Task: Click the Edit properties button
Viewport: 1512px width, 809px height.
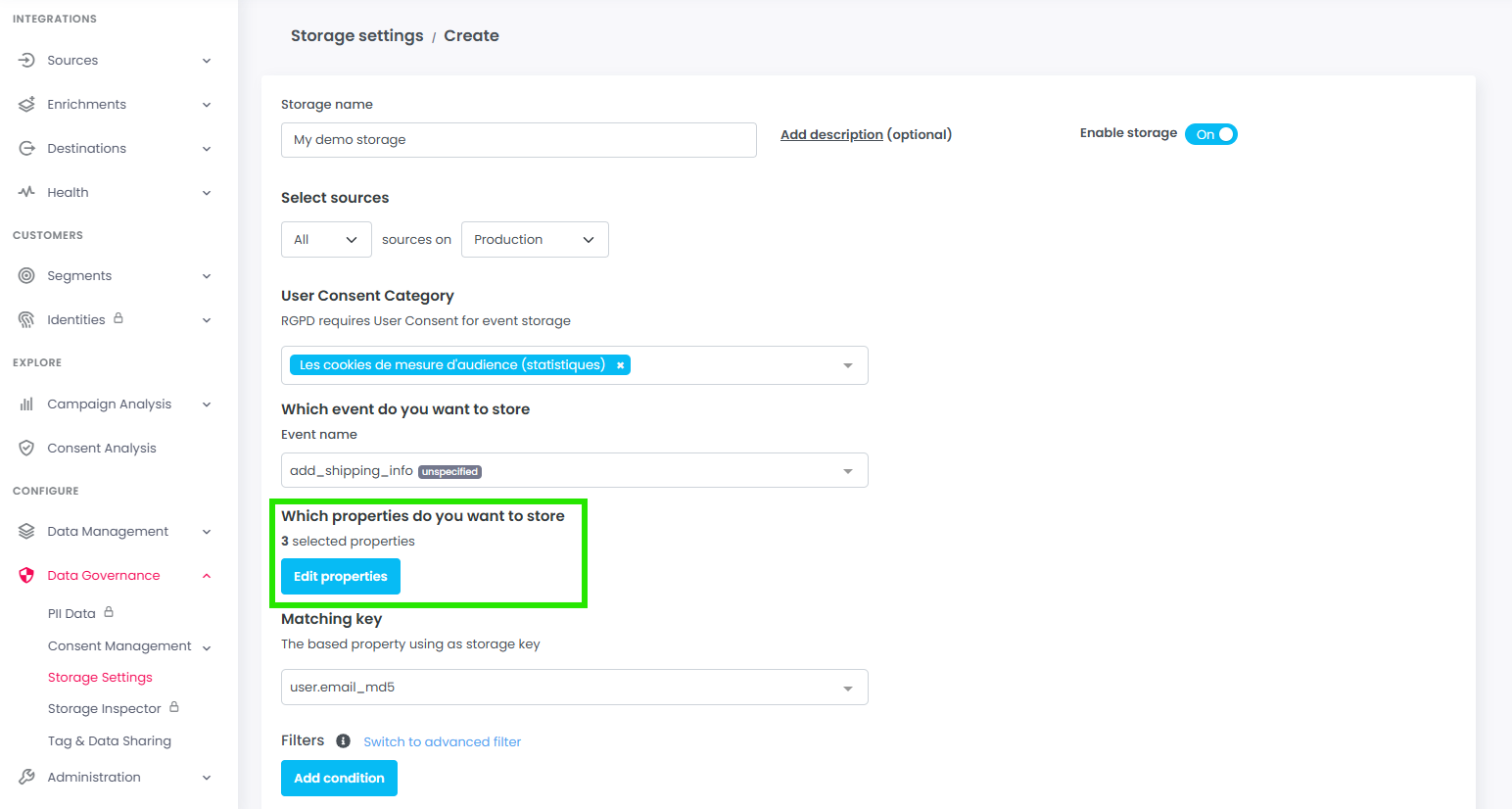Action: 340,577
